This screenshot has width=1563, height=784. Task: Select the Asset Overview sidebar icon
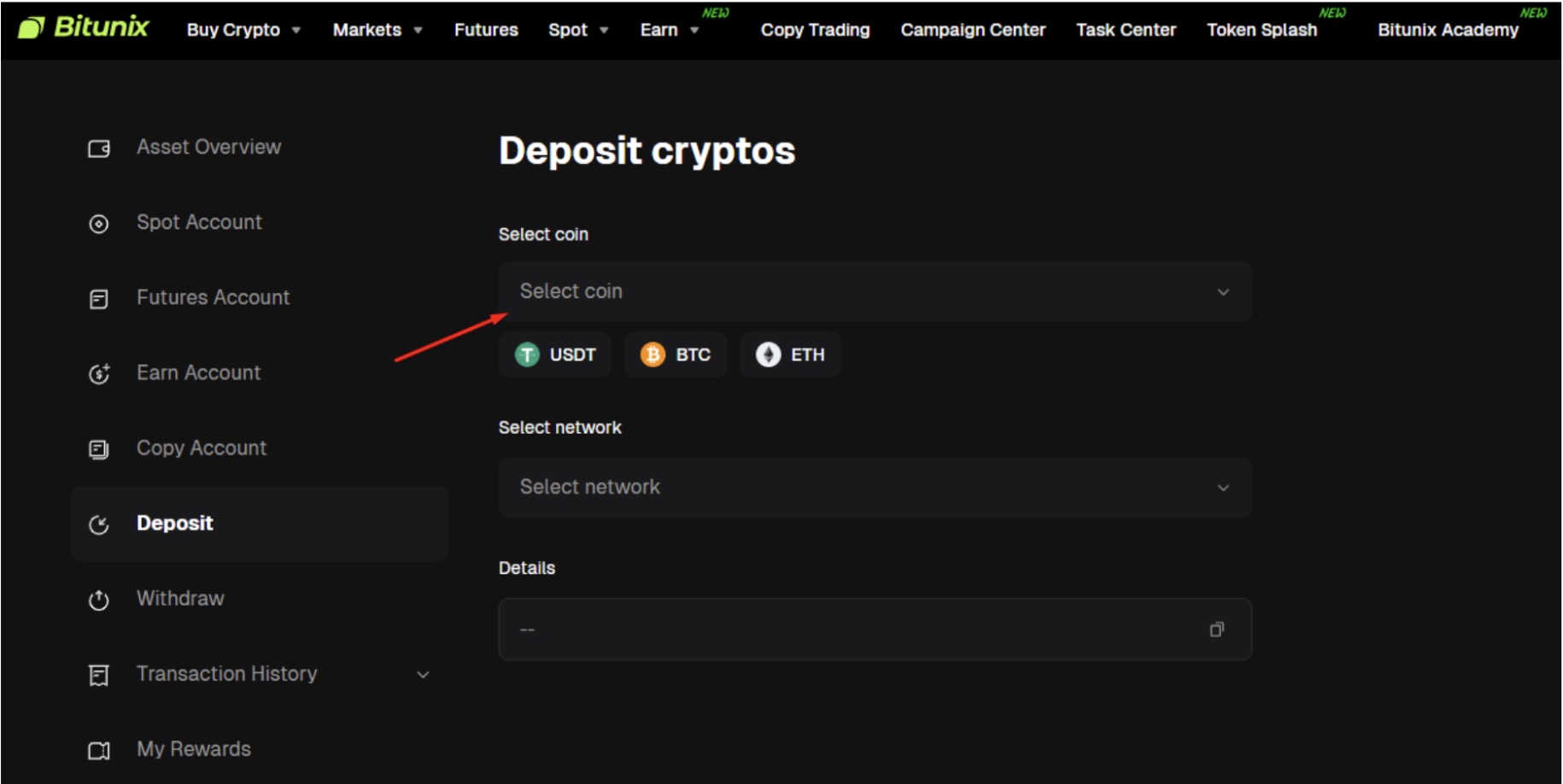click(98, 147)
